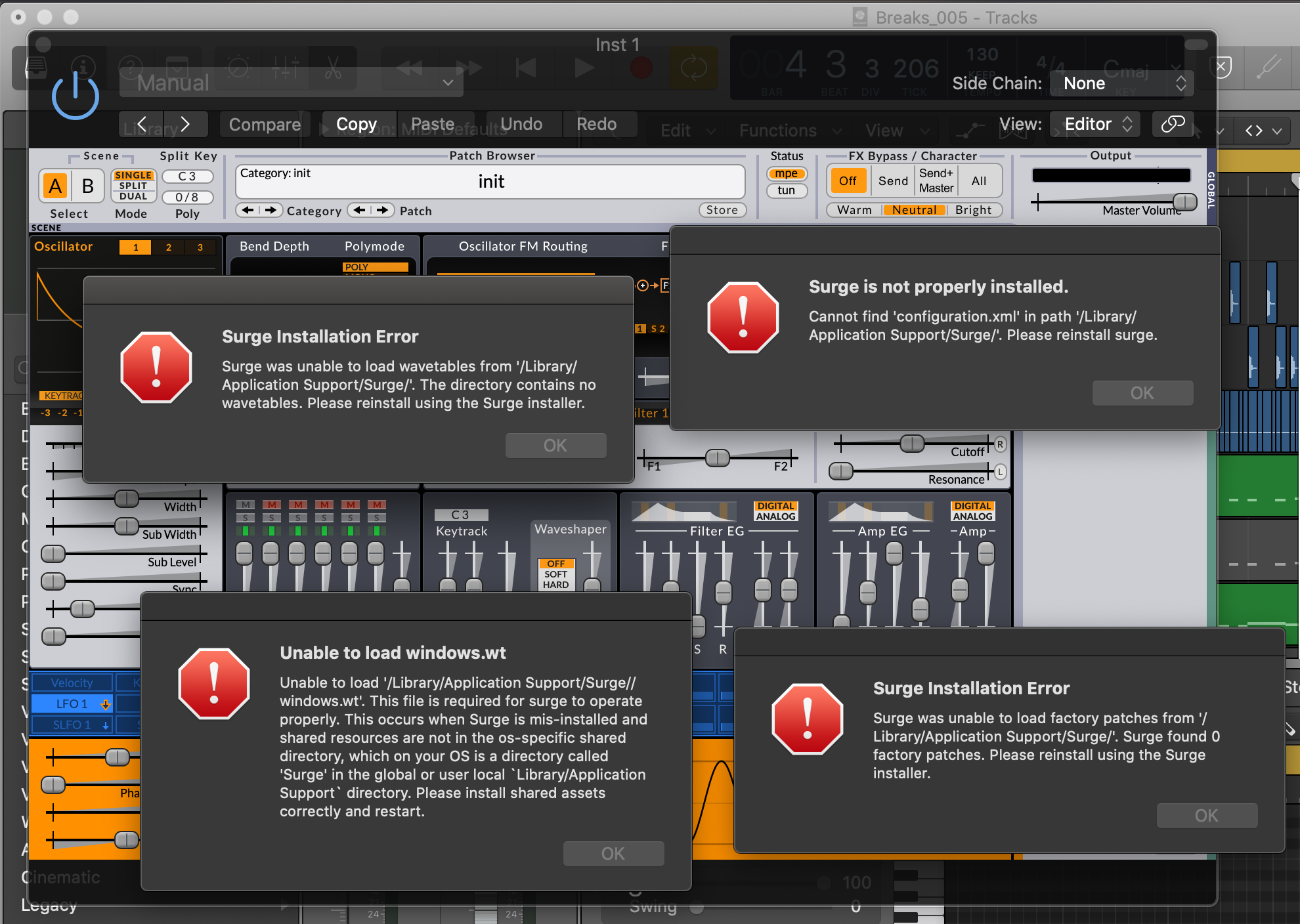The width and height of the screenshot is (1300, 924).
Task: Click the previous Category arrow
Action: (247, 210)
